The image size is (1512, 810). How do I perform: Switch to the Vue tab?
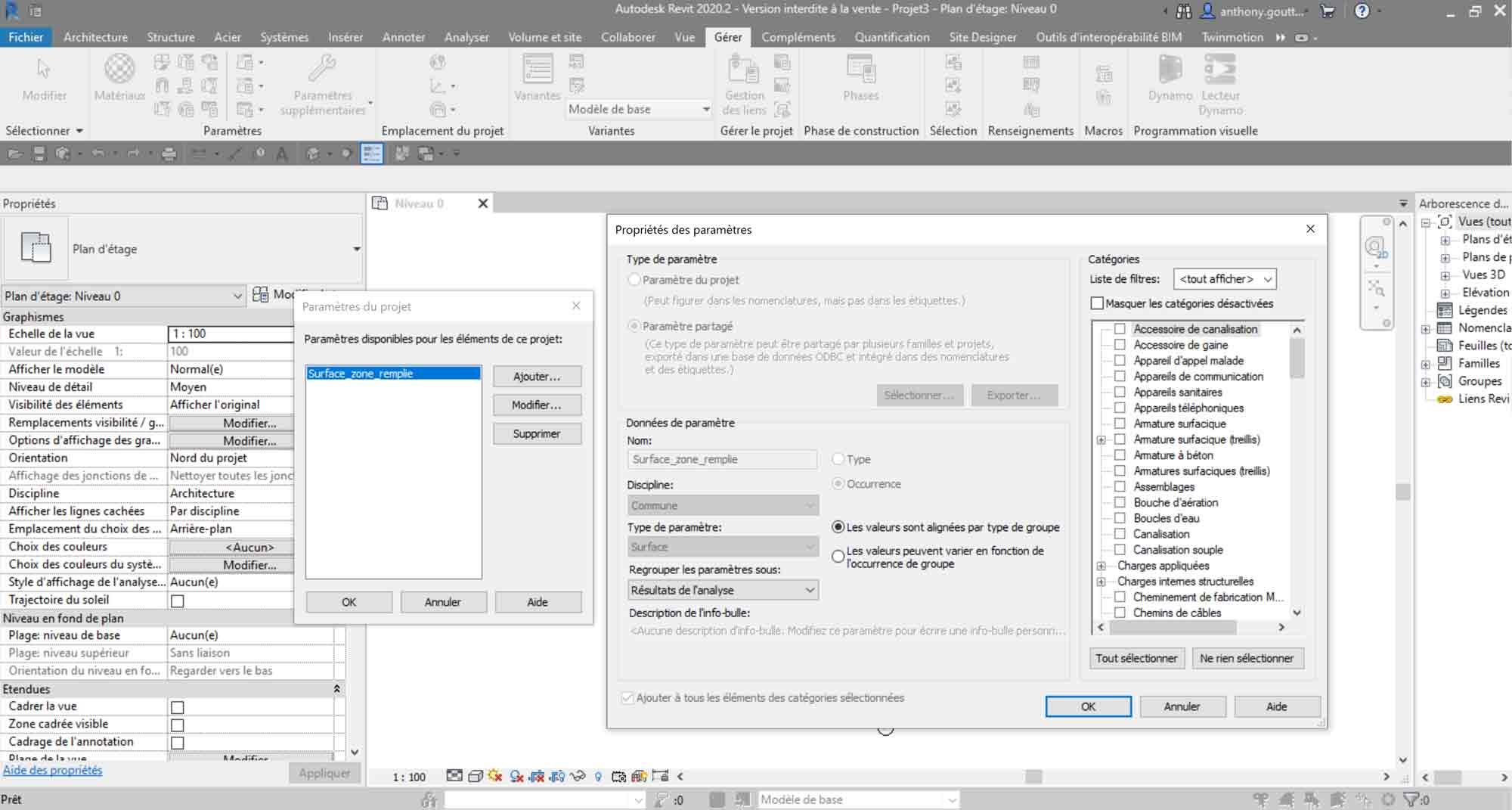(684, 37)
